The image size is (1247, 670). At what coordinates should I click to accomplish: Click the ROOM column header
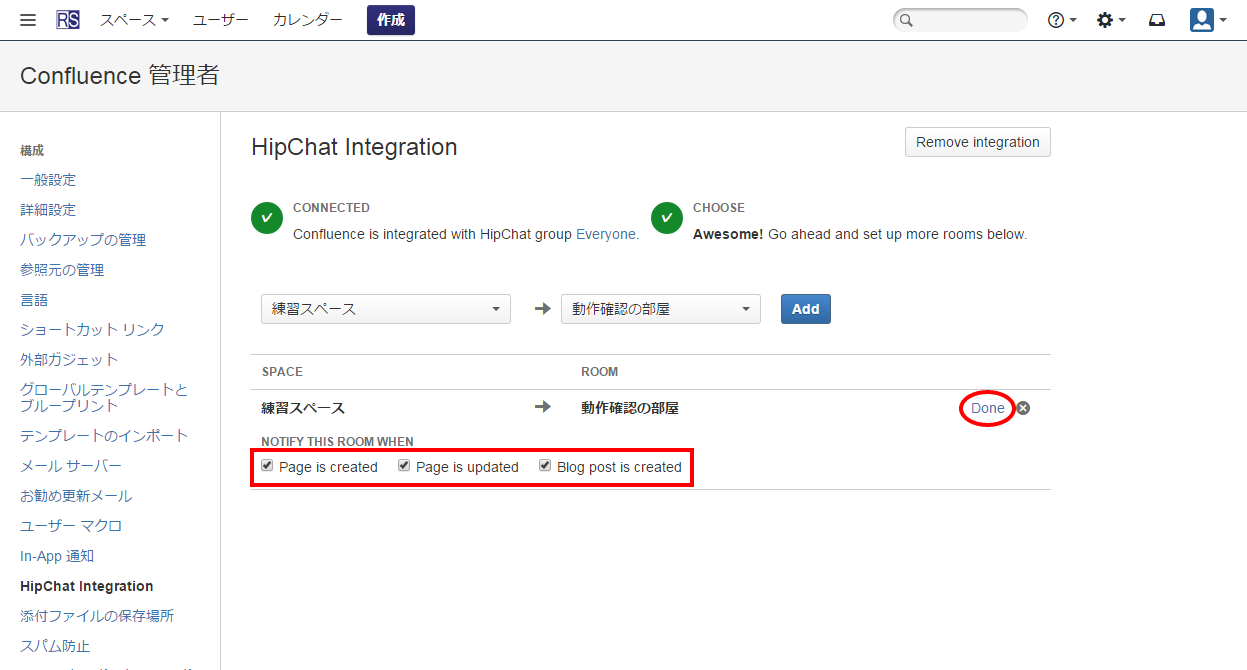point(600,372)
